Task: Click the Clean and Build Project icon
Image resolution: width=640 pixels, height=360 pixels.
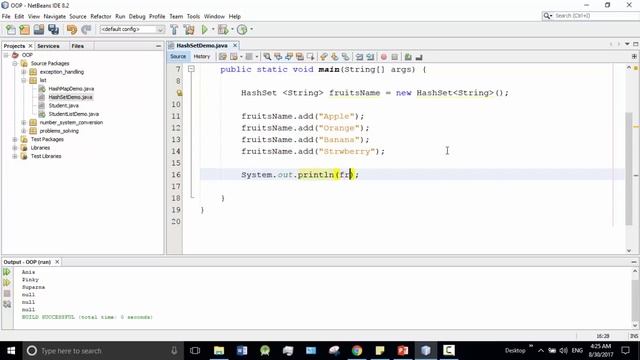Action: (189, 29)
